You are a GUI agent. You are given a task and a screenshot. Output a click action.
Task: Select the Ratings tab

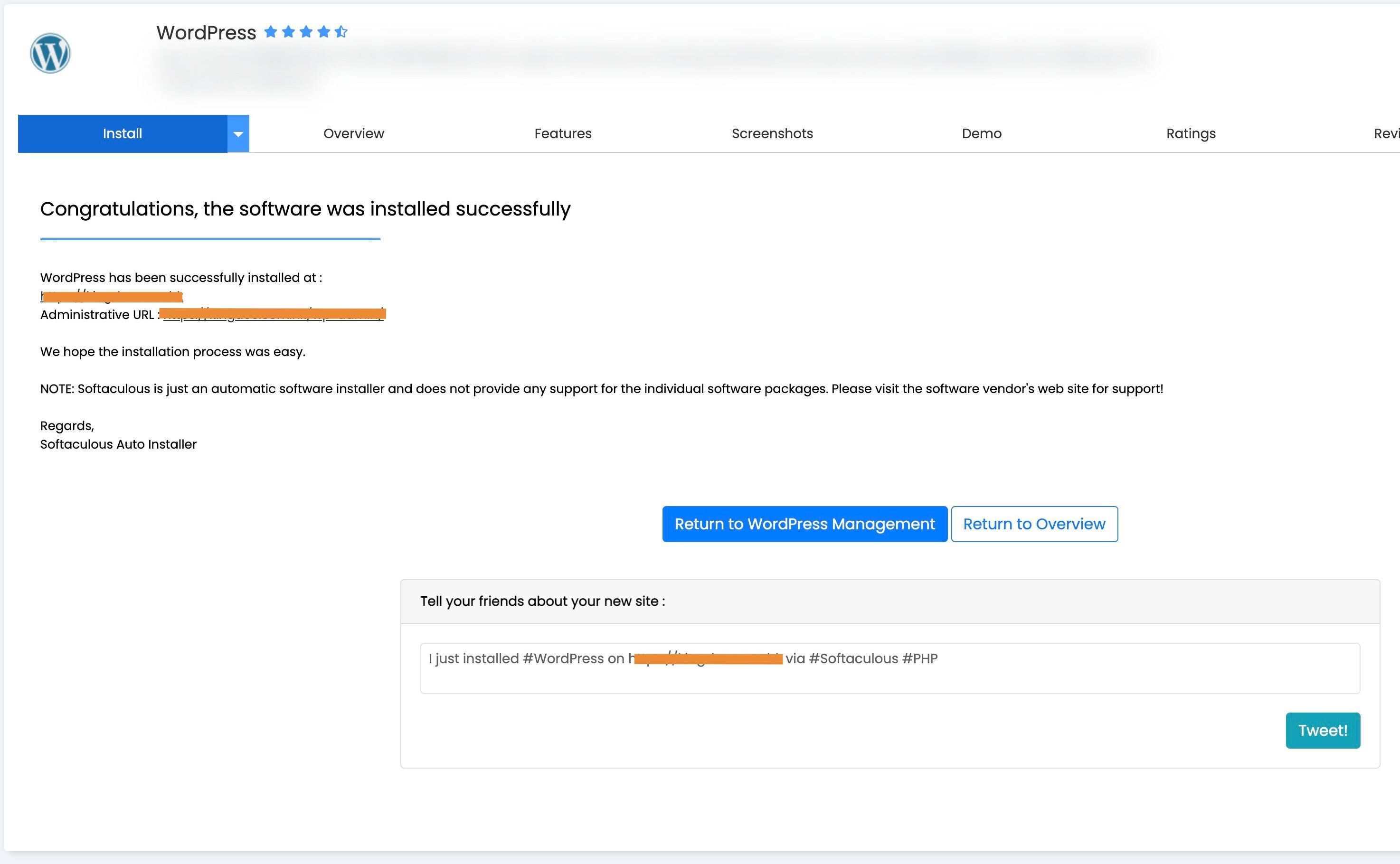point(1191,134)
